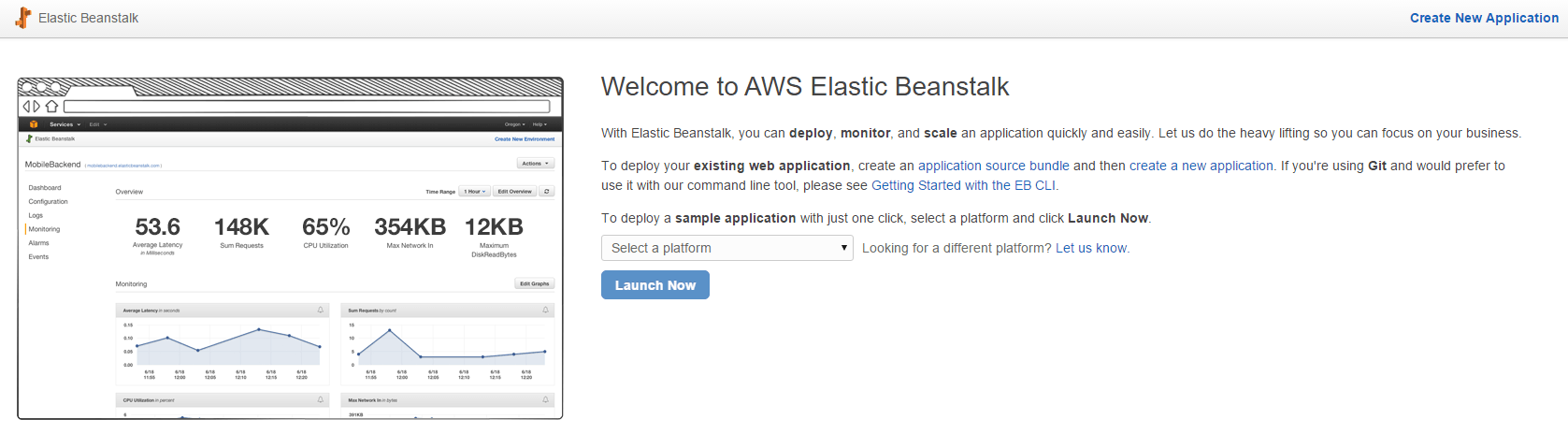This screenshot has height=434, width=1568.
Task: Click the back arrow in illustration browser
Action: tap(27, 107)
